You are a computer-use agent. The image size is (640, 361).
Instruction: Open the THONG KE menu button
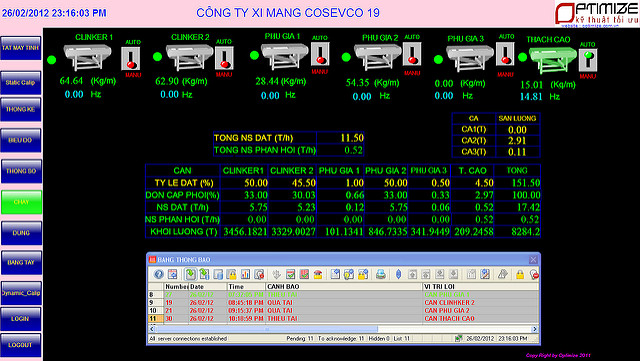21,109
